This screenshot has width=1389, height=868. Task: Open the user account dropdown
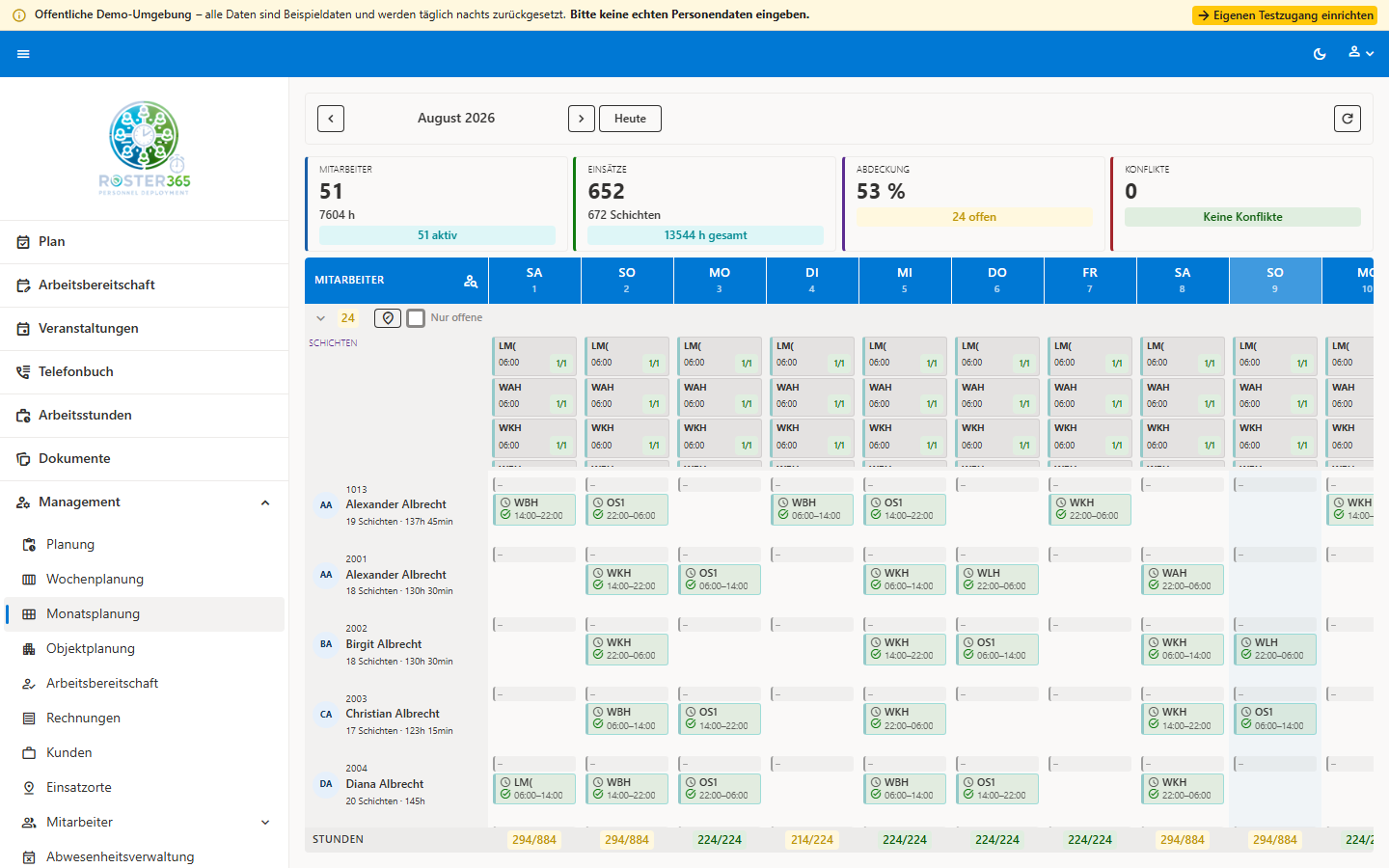point(1361,53)
